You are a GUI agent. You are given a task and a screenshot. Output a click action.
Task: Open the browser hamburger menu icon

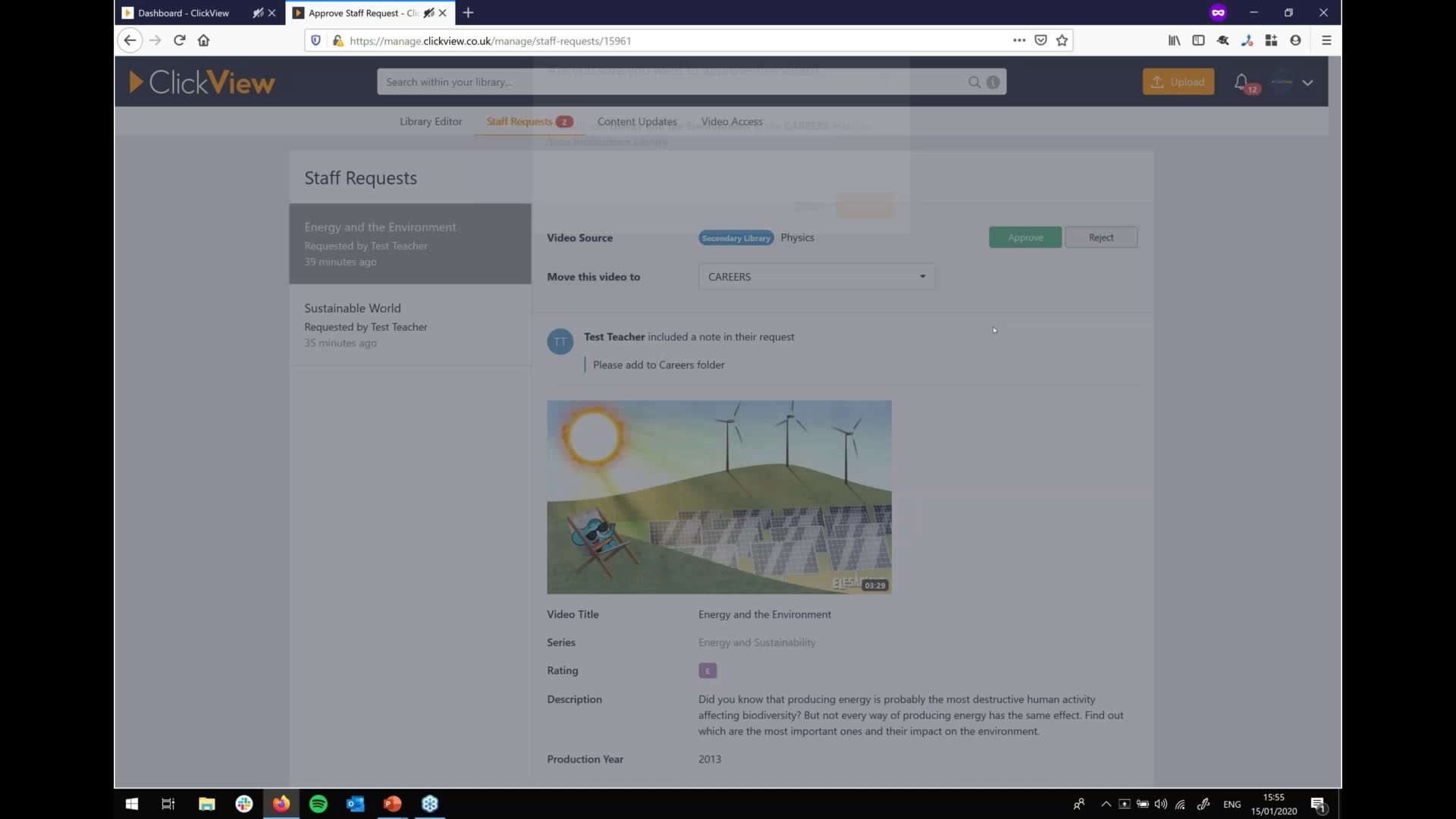pyautogui.click(x=1326, y=40)
